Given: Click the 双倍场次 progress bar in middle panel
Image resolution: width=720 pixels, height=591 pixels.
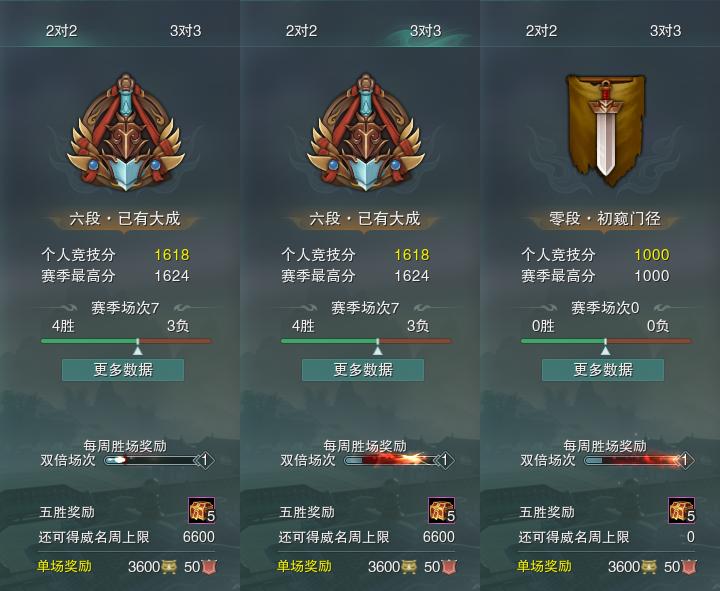Looking at the screenshot, I should pyautogui.click(x=390, y=460).
